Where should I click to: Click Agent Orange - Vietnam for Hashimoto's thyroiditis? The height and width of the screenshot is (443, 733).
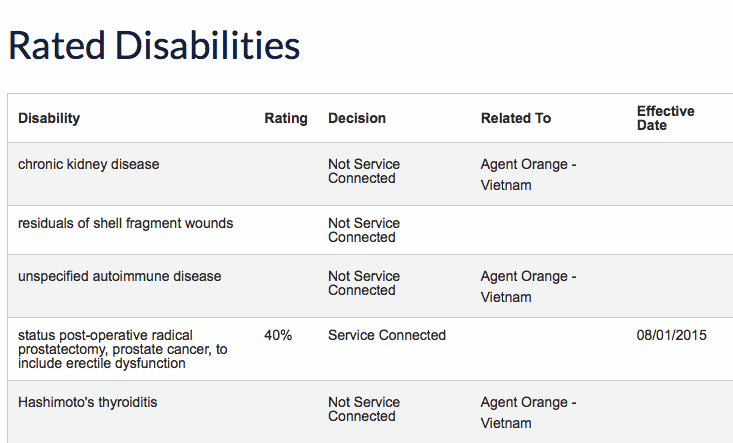coord(528,413)
